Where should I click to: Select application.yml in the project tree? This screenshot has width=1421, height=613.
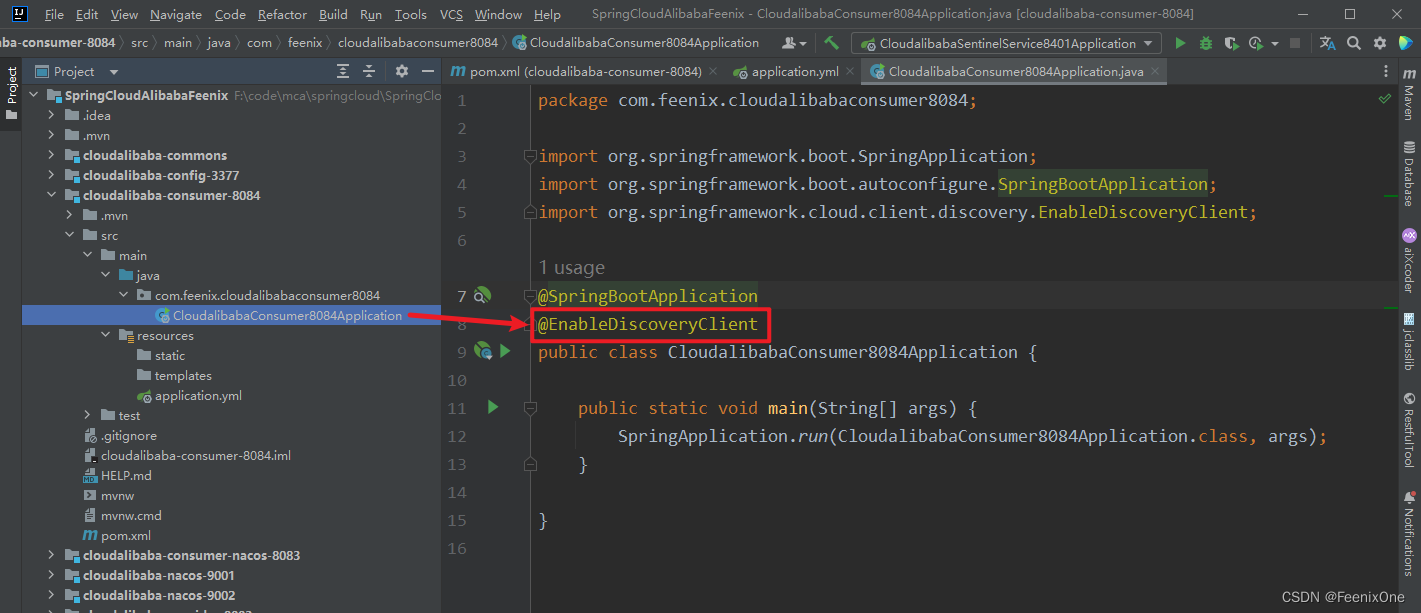198,395
